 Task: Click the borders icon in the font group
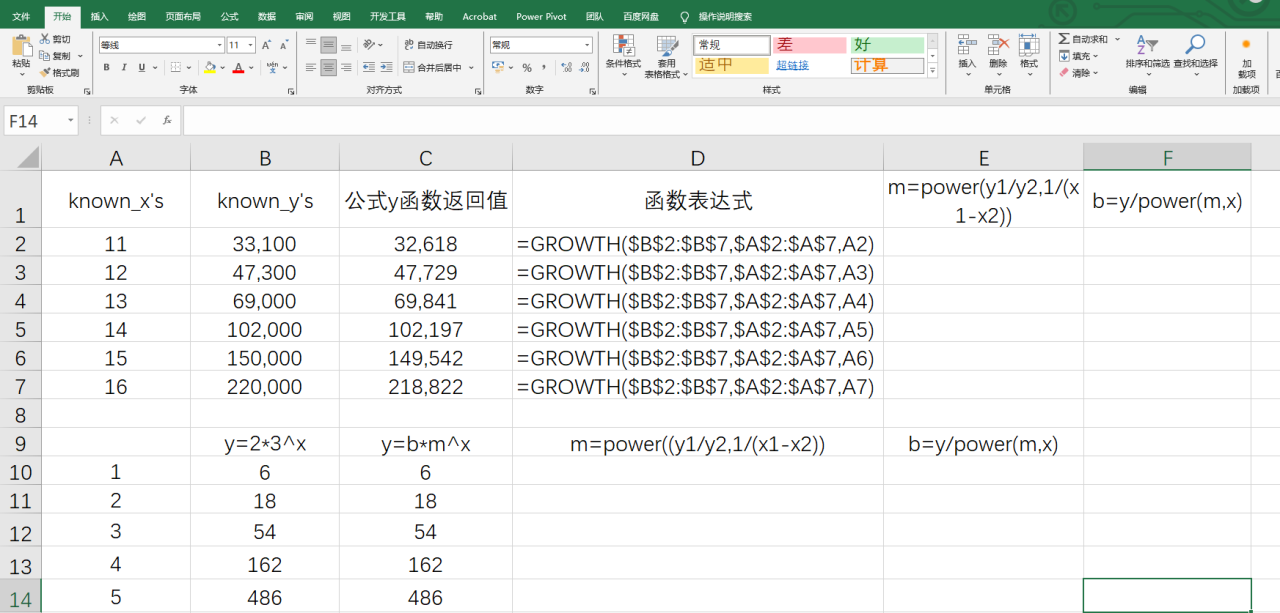pyautogui.click(x=176, y=68)
